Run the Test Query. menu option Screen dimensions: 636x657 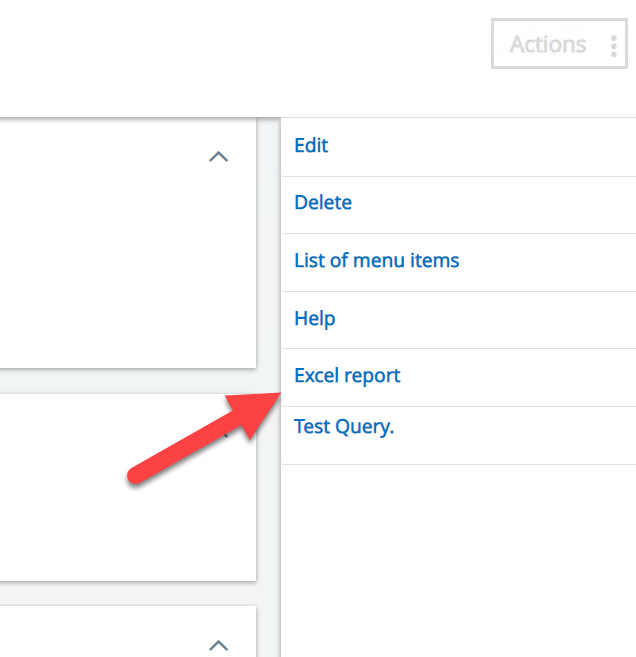tap(459, 435)
